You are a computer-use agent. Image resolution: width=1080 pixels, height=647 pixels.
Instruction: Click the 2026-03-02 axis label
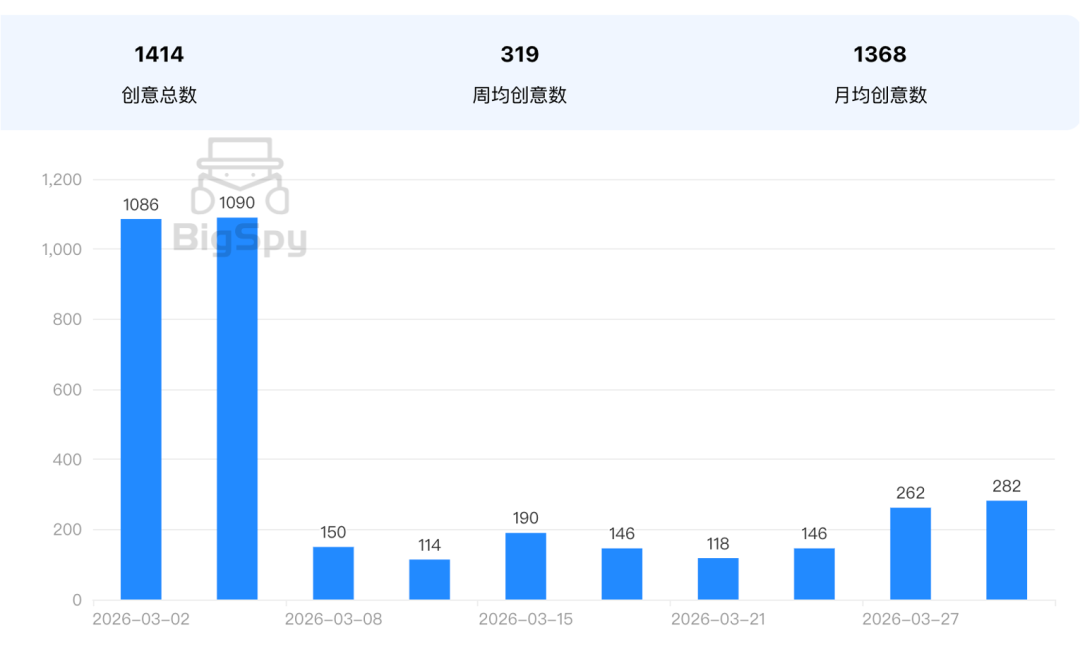click(x=140, y=618)
